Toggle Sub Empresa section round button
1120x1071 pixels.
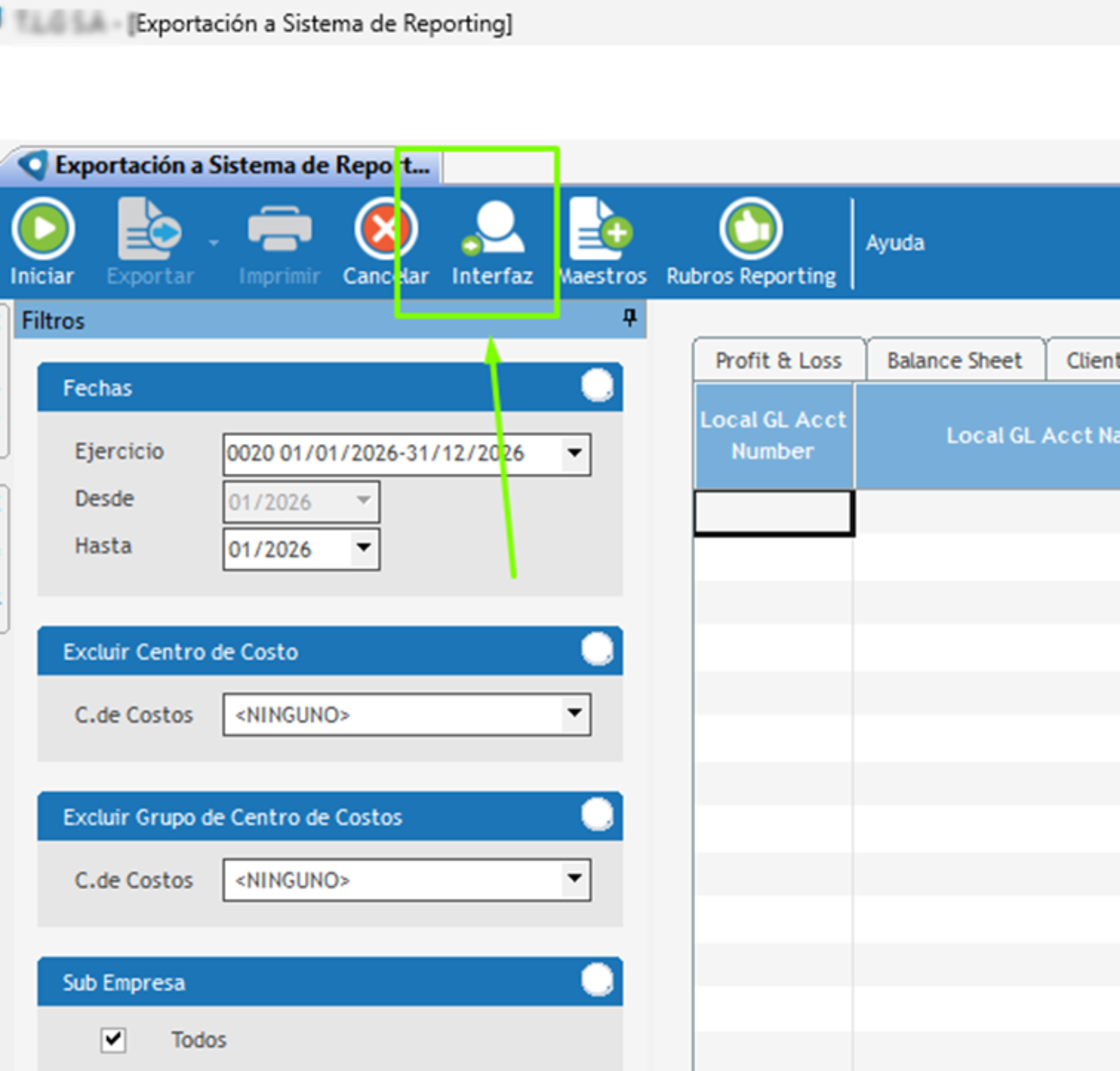pyautogui.click(x=597, y=980)
